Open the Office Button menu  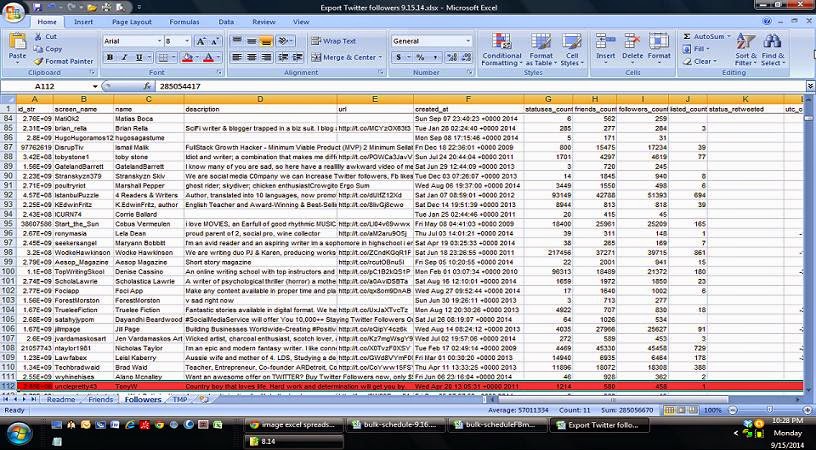14,11
